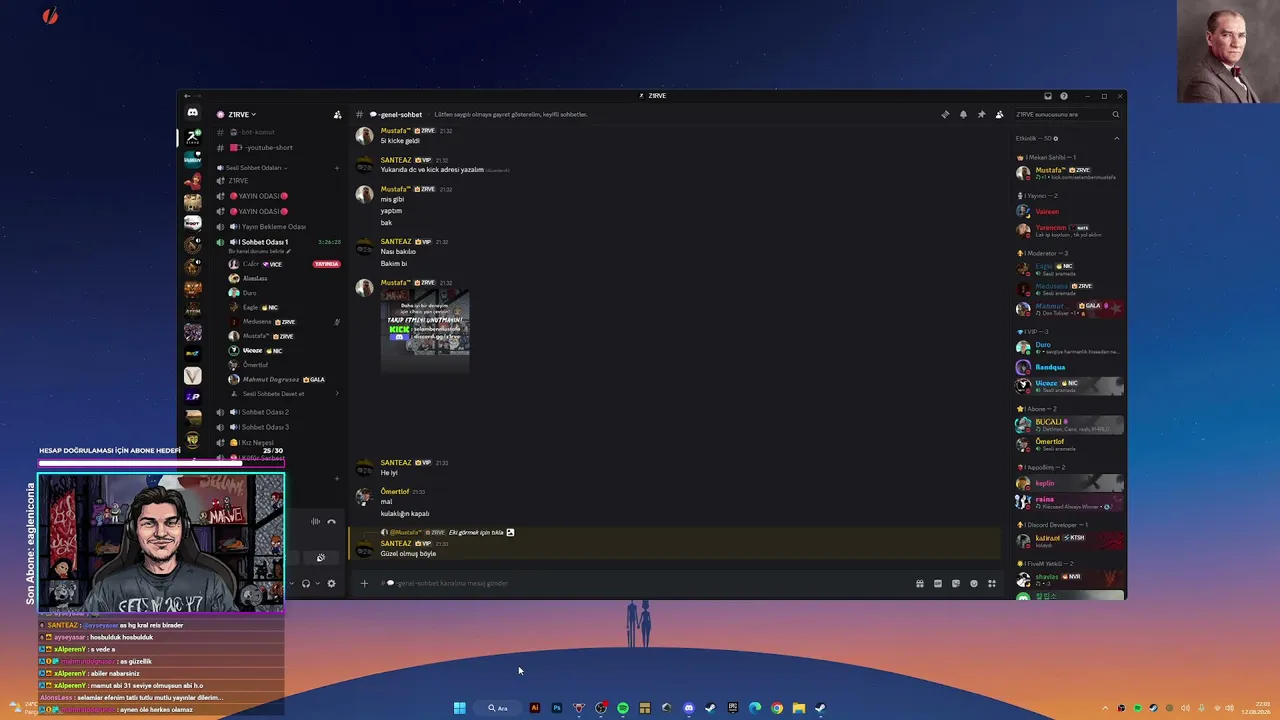Click SANTEAZ username on 'He iyi' message
Image resolution: width=1280 pixels, height=720 pixels.
[396, 462]
